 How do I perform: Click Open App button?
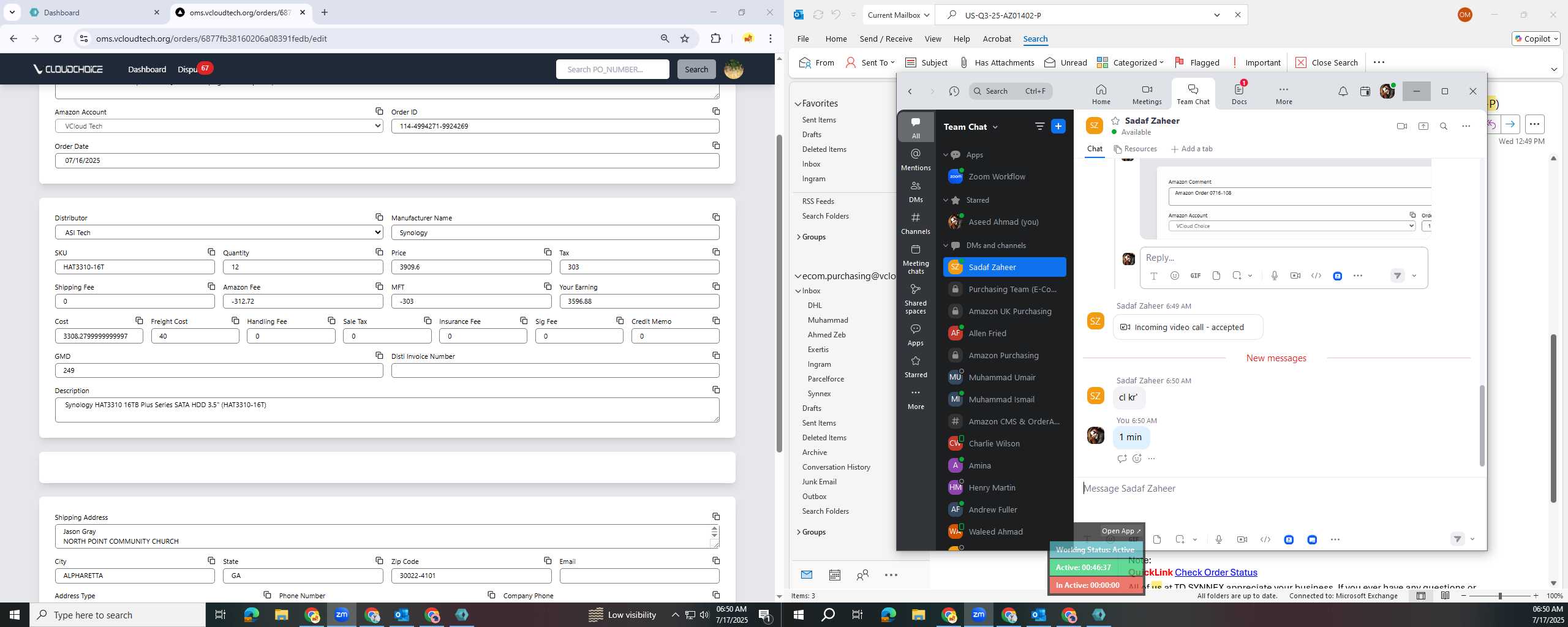[1120, 531]
